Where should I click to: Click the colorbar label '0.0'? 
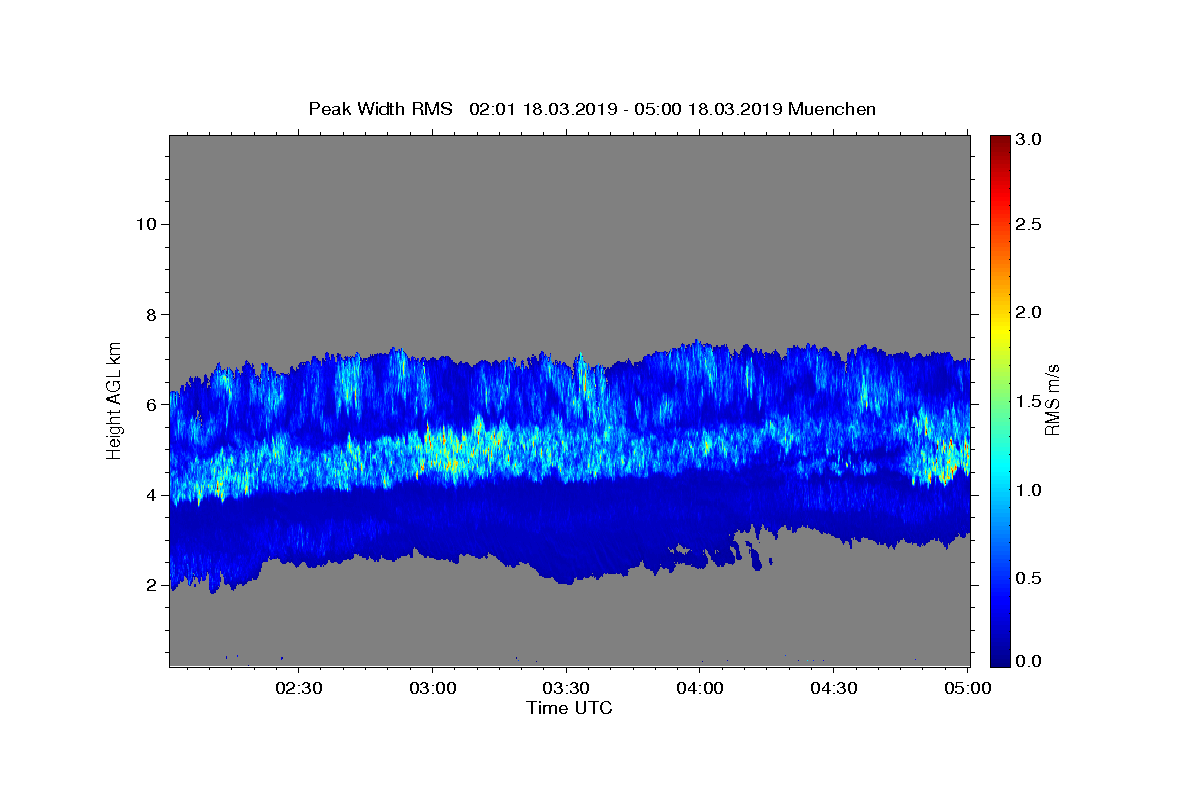[1030, 660]
